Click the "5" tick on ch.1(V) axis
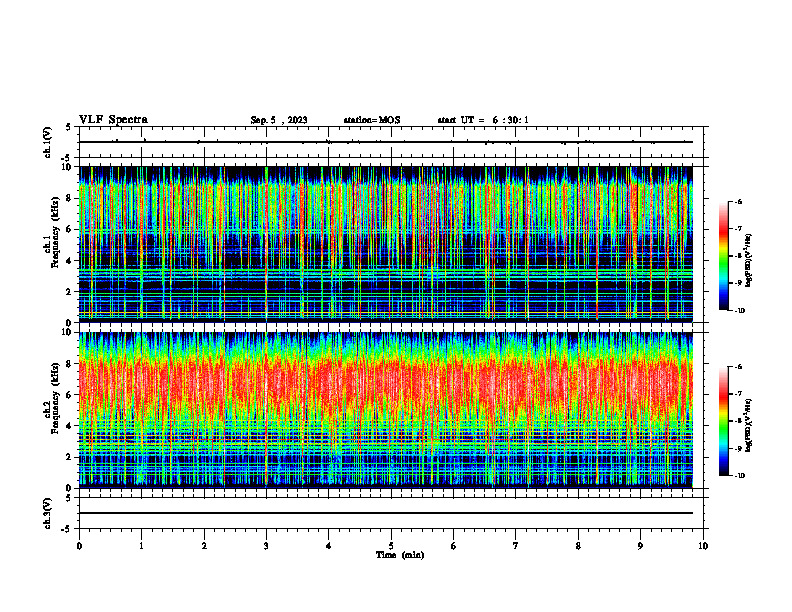 [x=69, y=127]
